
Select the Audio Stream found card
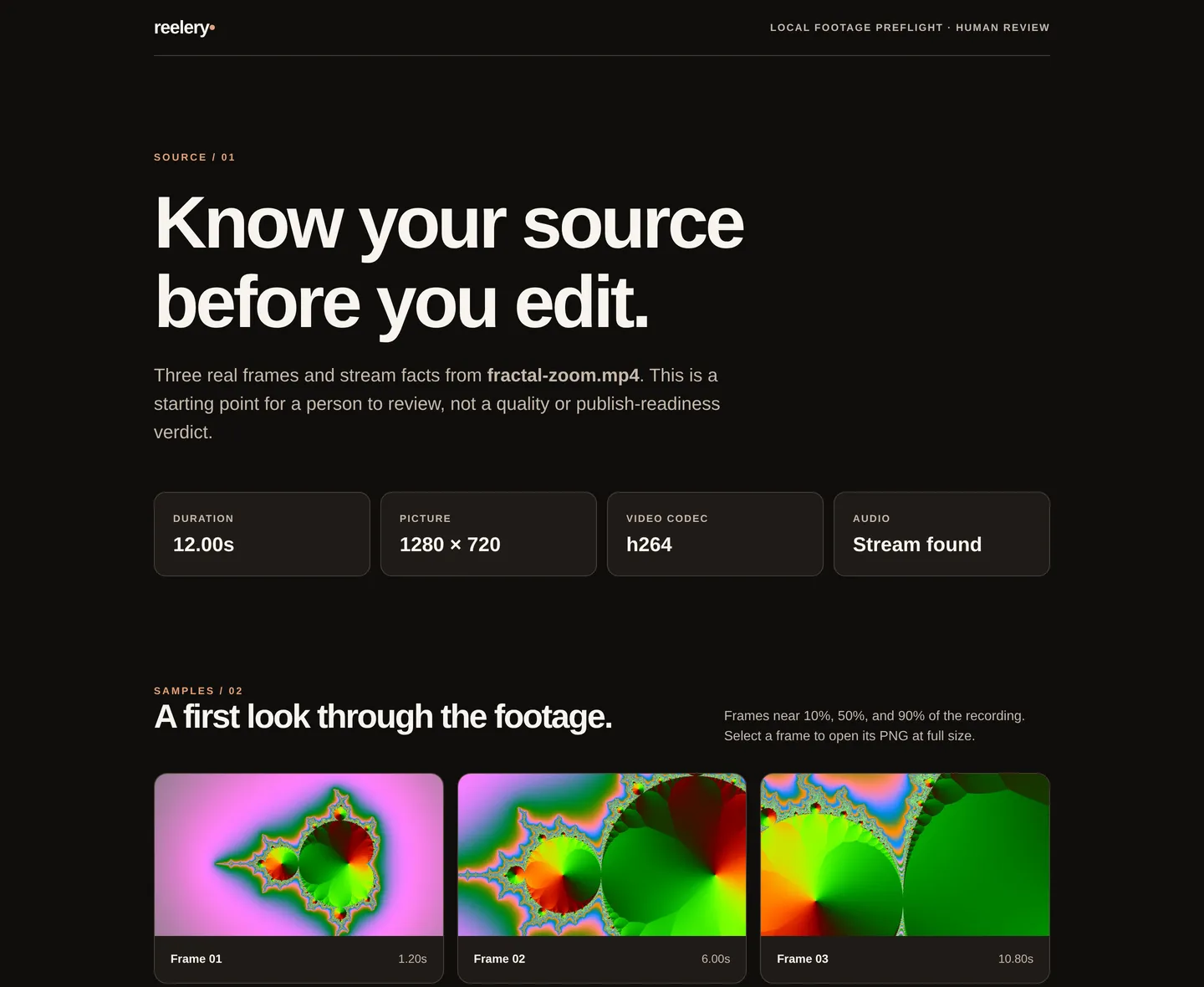coord(941,534)
